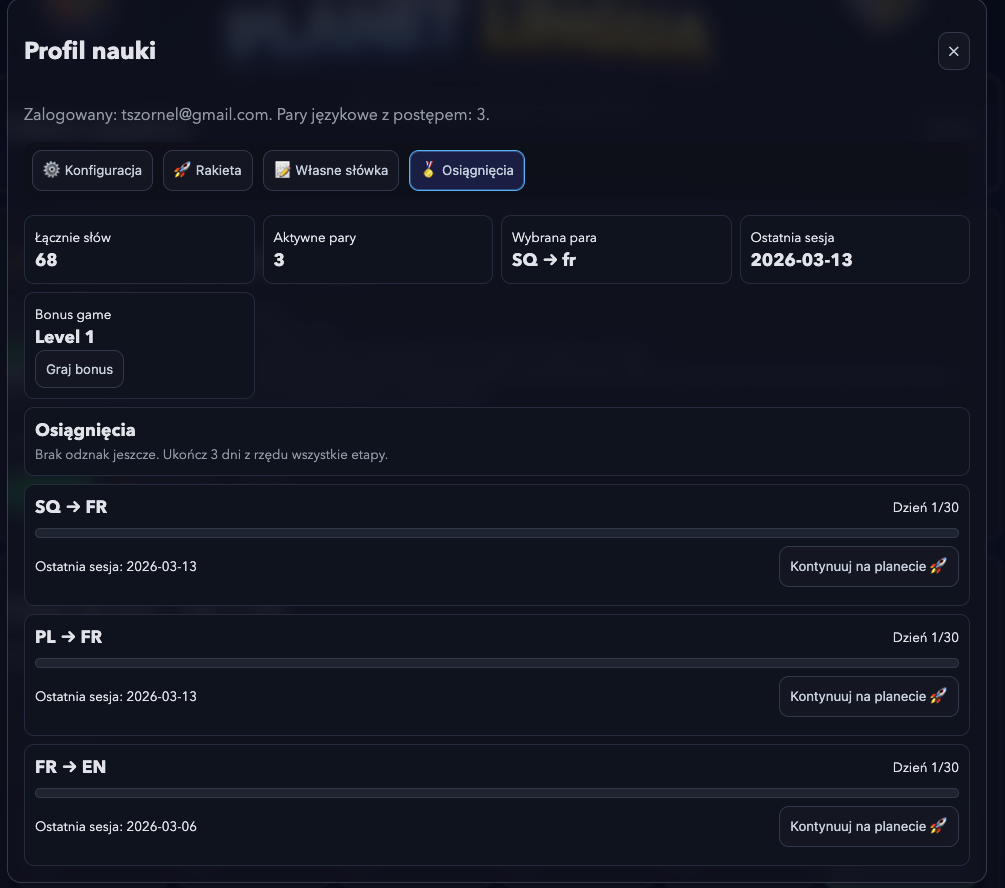Switch to the Rakieta tab
1005x888 pixels.
point(208,171)
